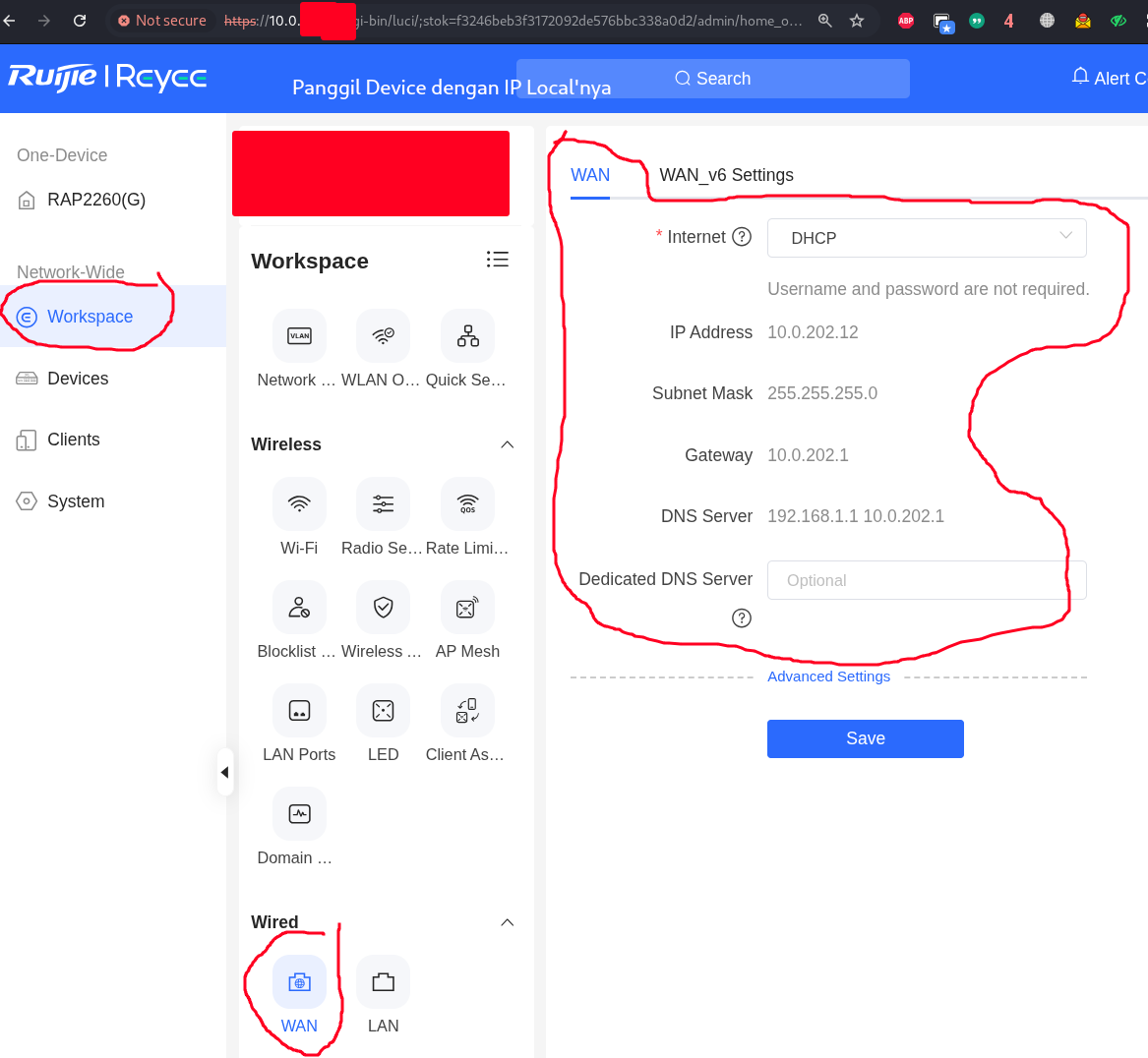Click the Internet help question mark
The height and width of the screenshot is (1058, 1148).
(743, 237)
